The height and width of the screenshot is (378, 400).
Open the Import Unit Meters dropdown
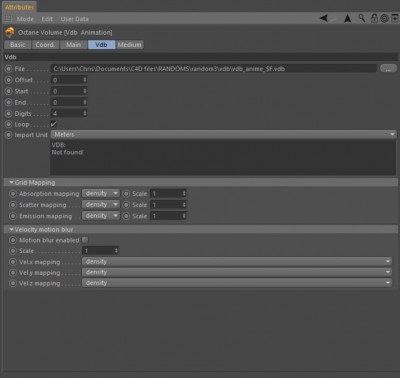[224, 134]
